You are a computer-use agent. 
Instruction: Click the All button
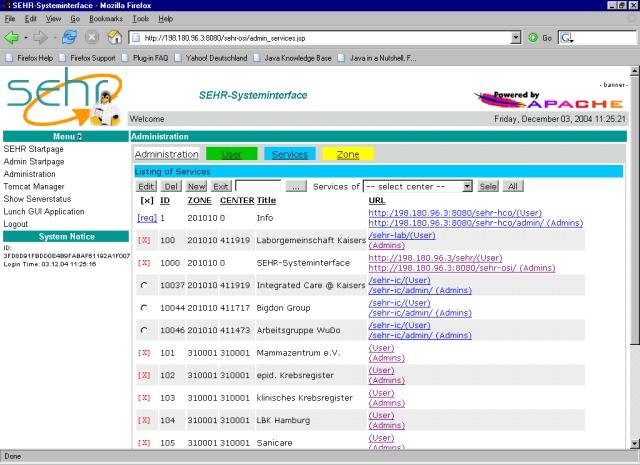point(513,187)
